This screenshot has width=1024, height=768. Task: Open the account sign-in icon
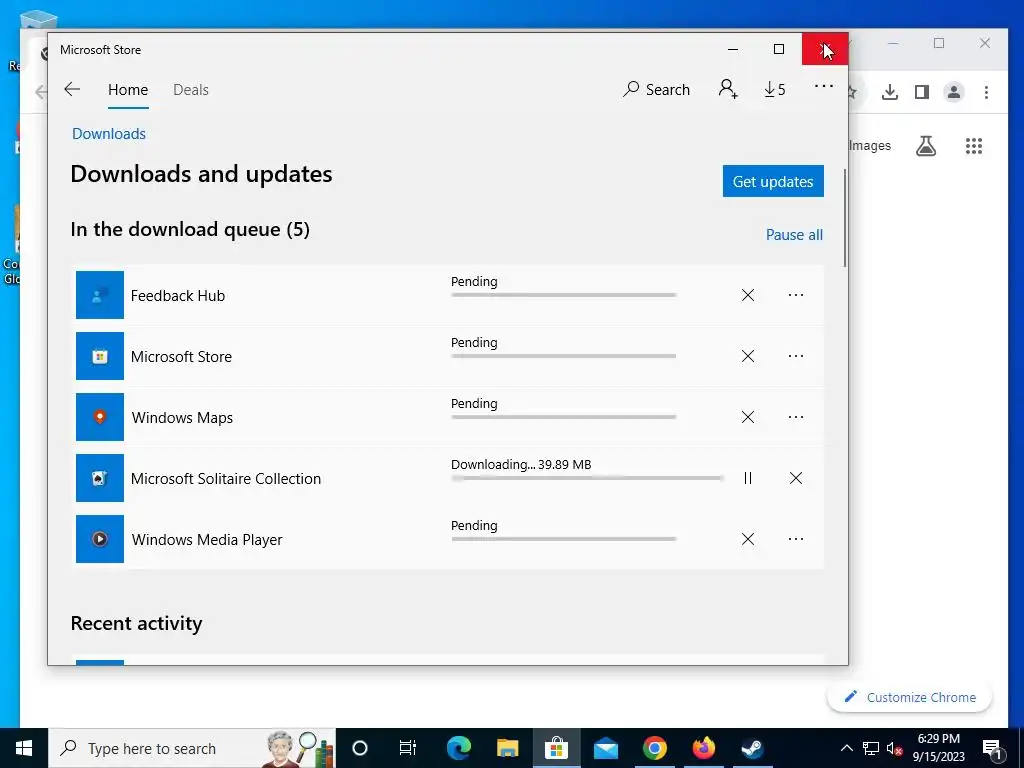click(x=728, y=89)
